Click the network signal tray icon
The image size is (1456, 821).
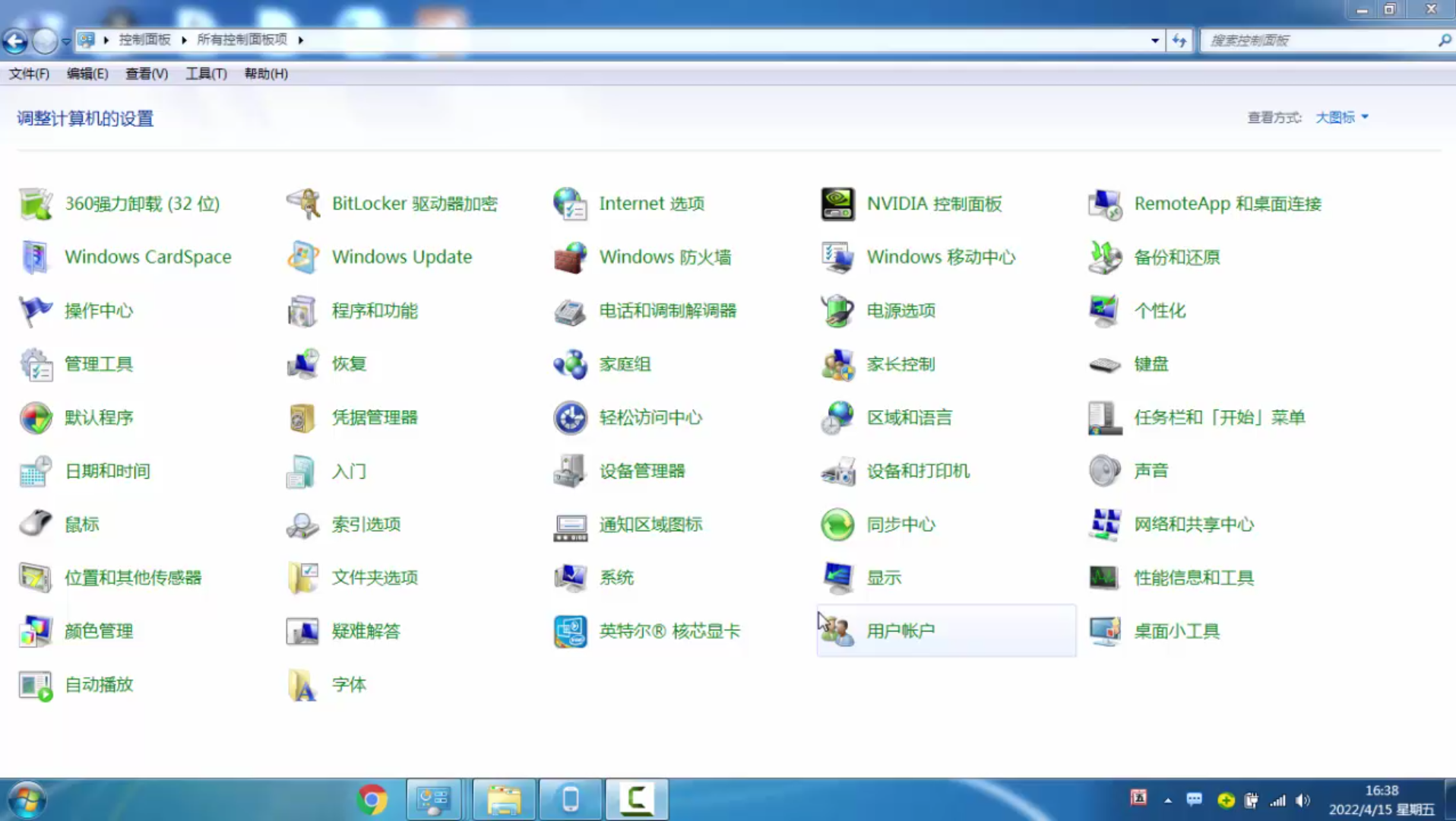pos(1278,800)
